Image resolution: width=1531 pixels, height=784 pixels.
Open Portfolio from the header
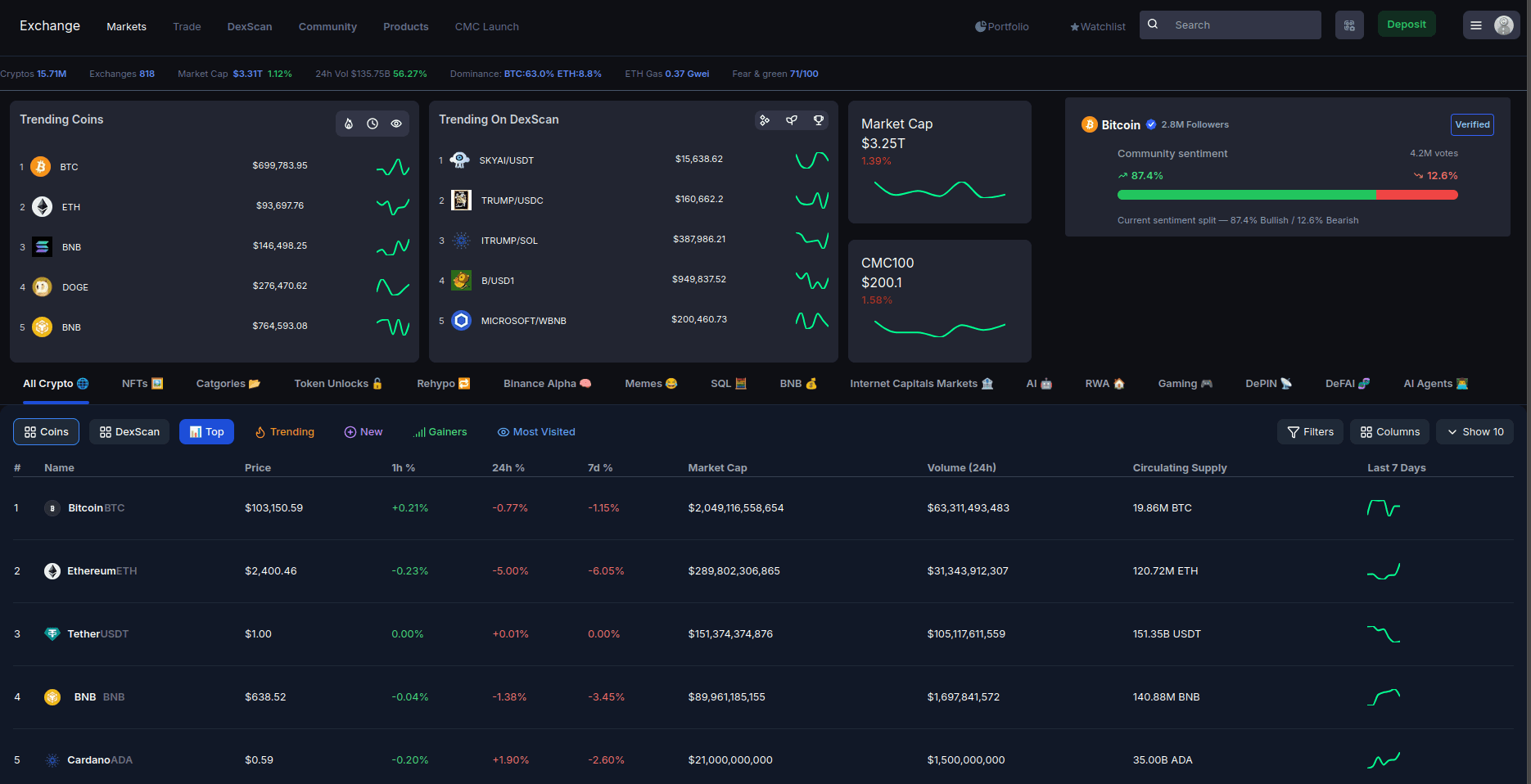click(x=1002, y=27)
